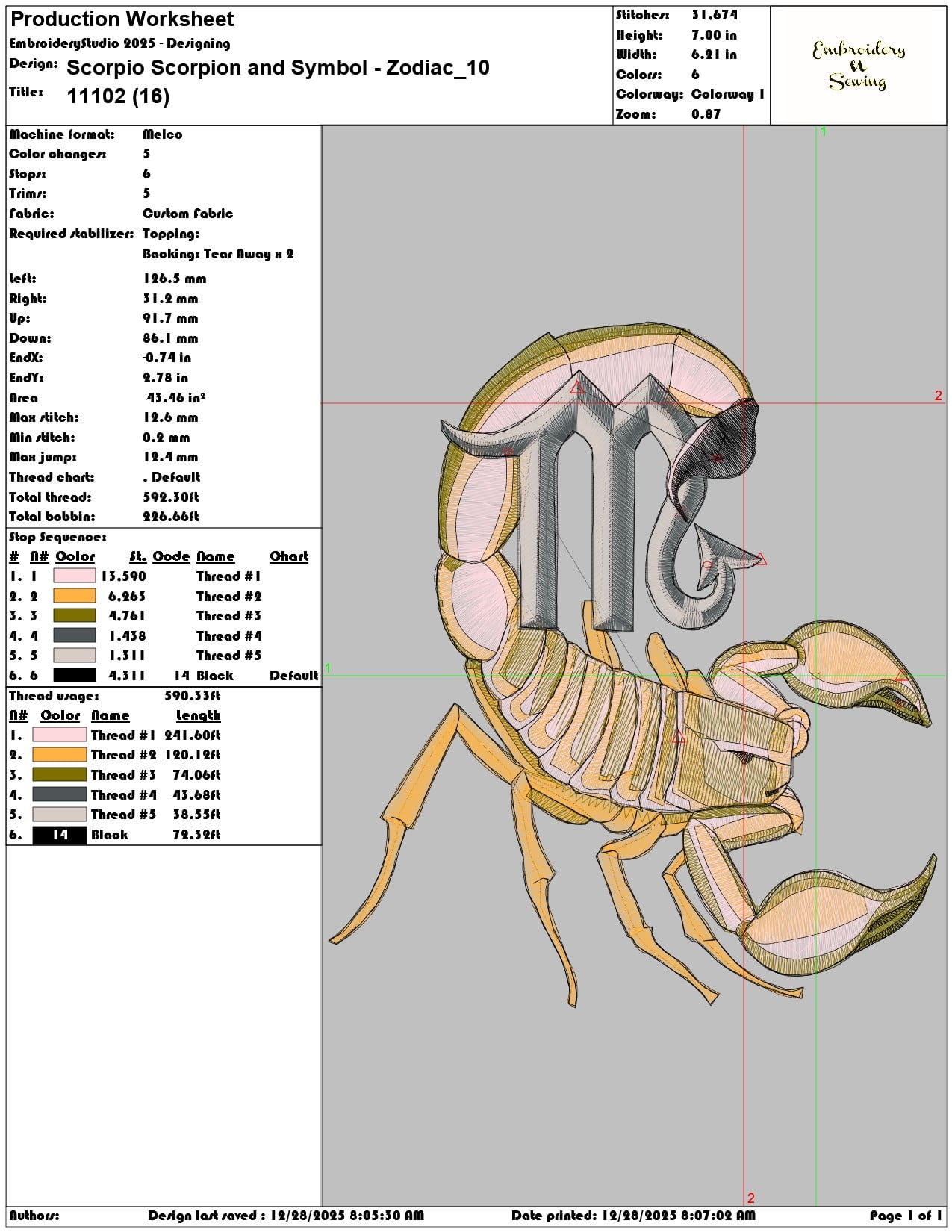This screenshot has width=952, height=1232.
Task: Click the Min stitch value 0.2 mm
Action: click(x=166, y=438)
